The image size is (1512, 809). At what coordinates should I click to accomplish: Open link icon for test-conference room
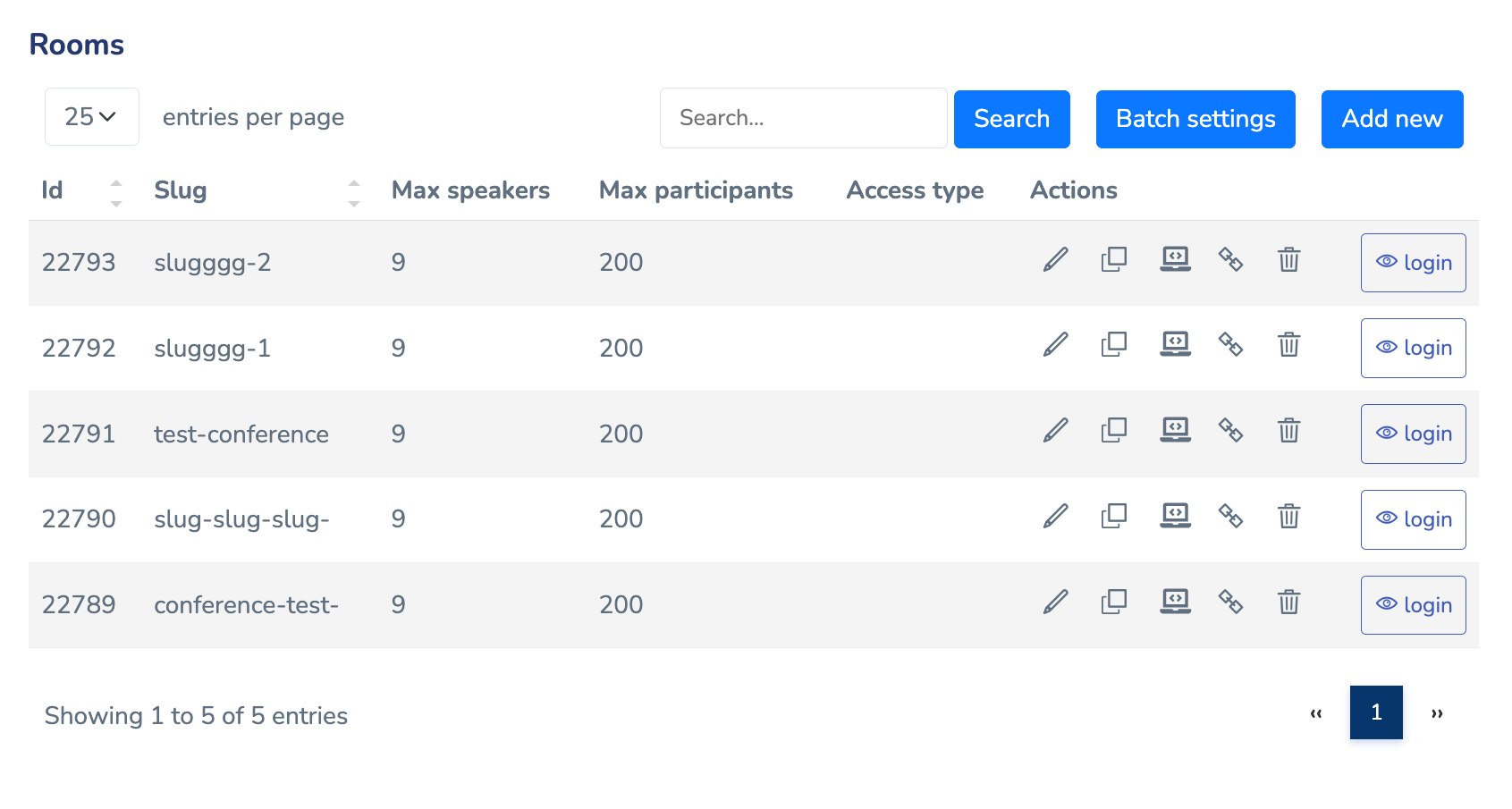point(1231,431)
